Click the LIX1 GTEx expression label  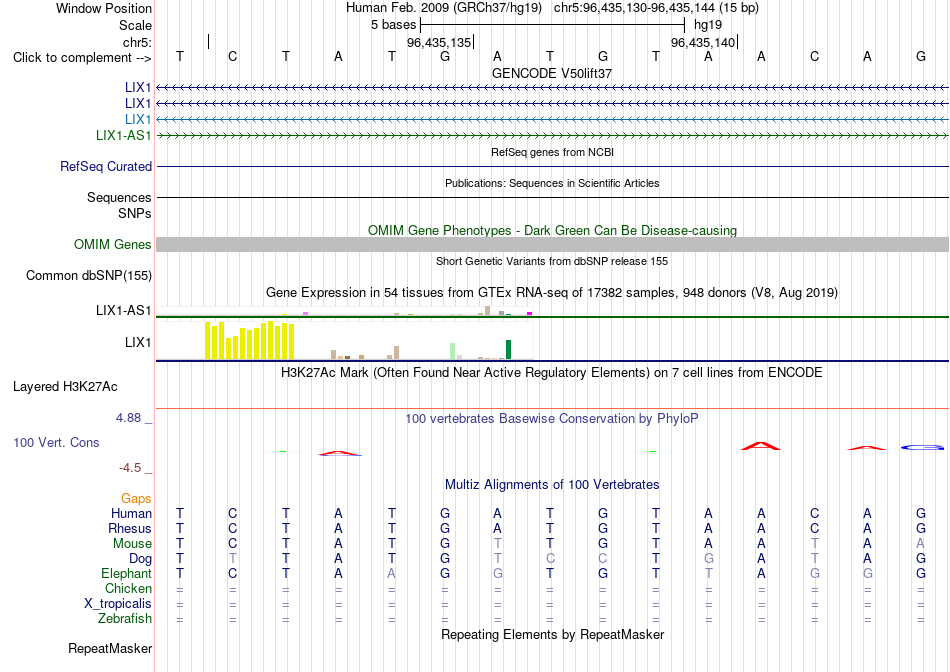click(138, 342)
